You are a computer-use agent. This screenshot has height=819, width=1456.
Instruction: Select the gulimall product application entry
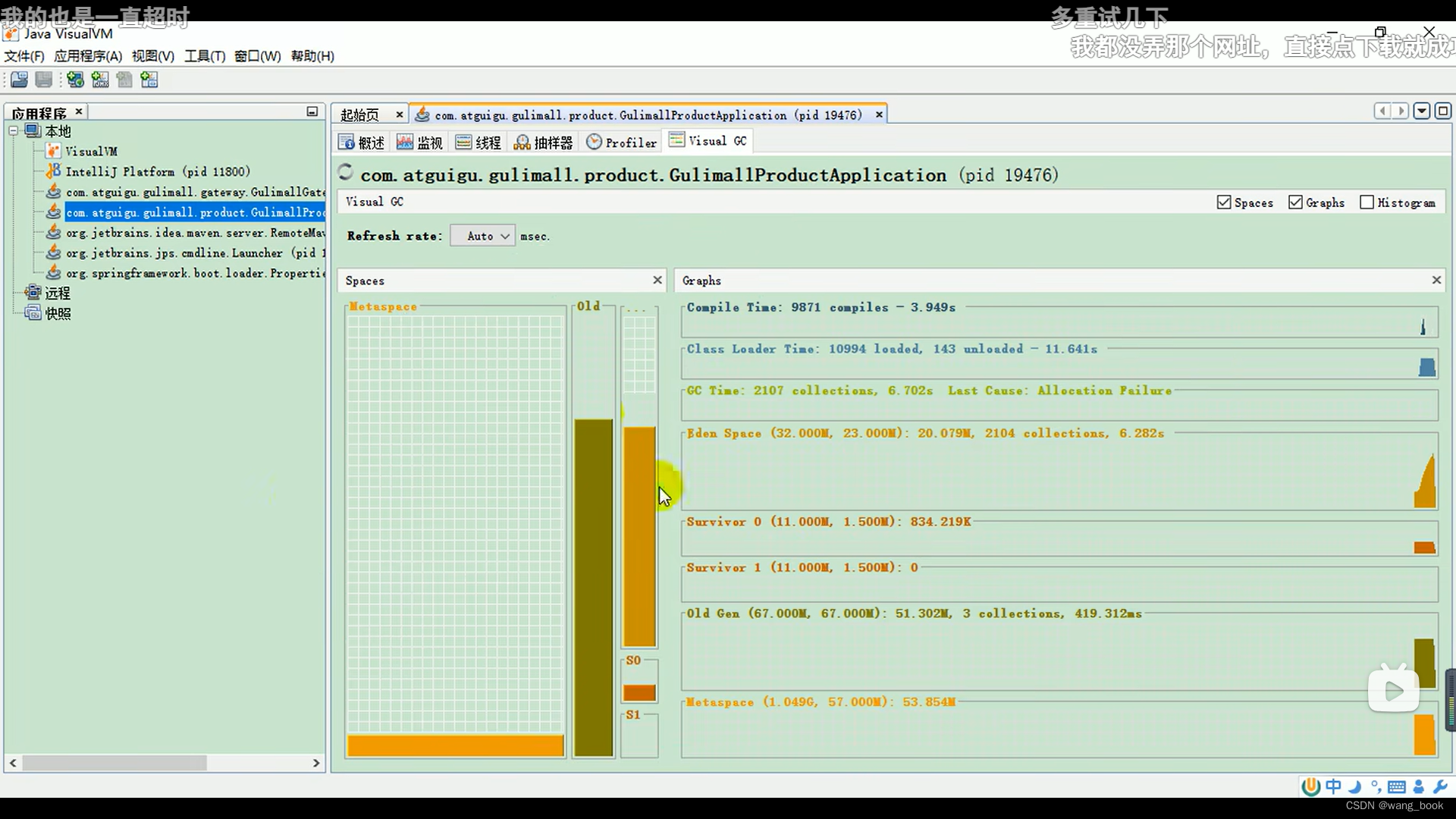(x=195, y=212)
